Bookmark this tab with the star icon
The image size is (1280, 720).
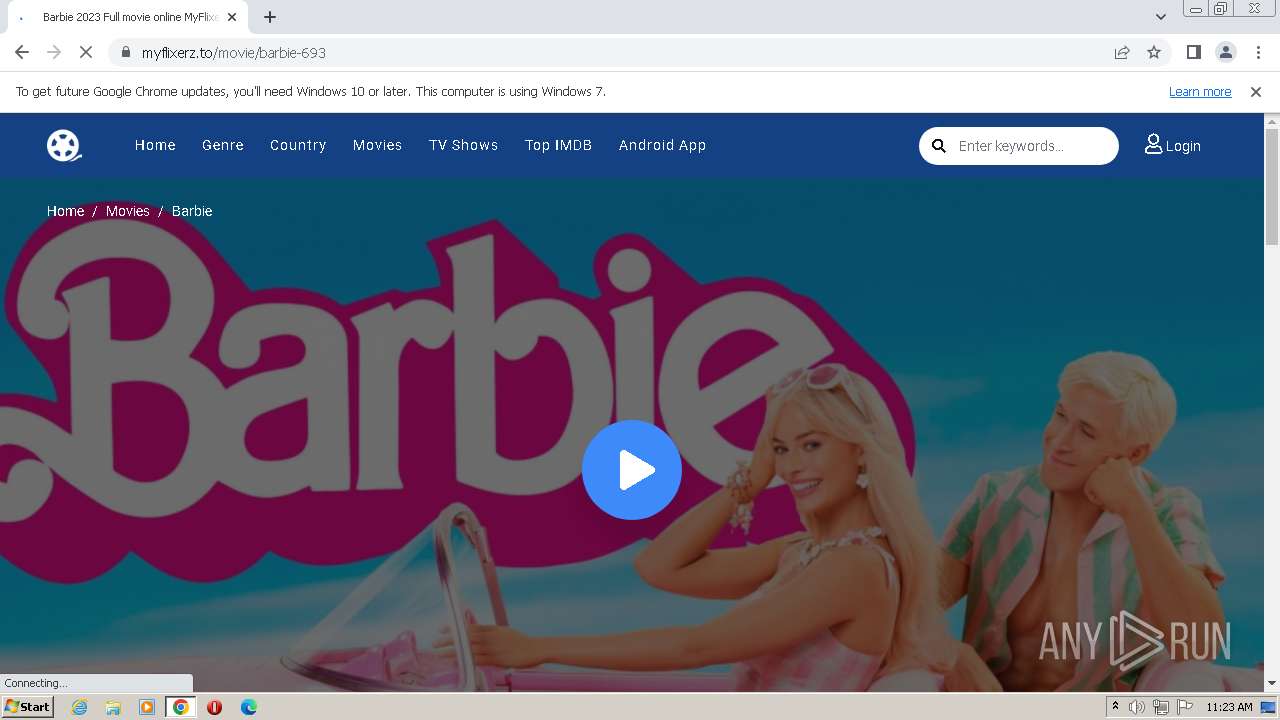1154,52
